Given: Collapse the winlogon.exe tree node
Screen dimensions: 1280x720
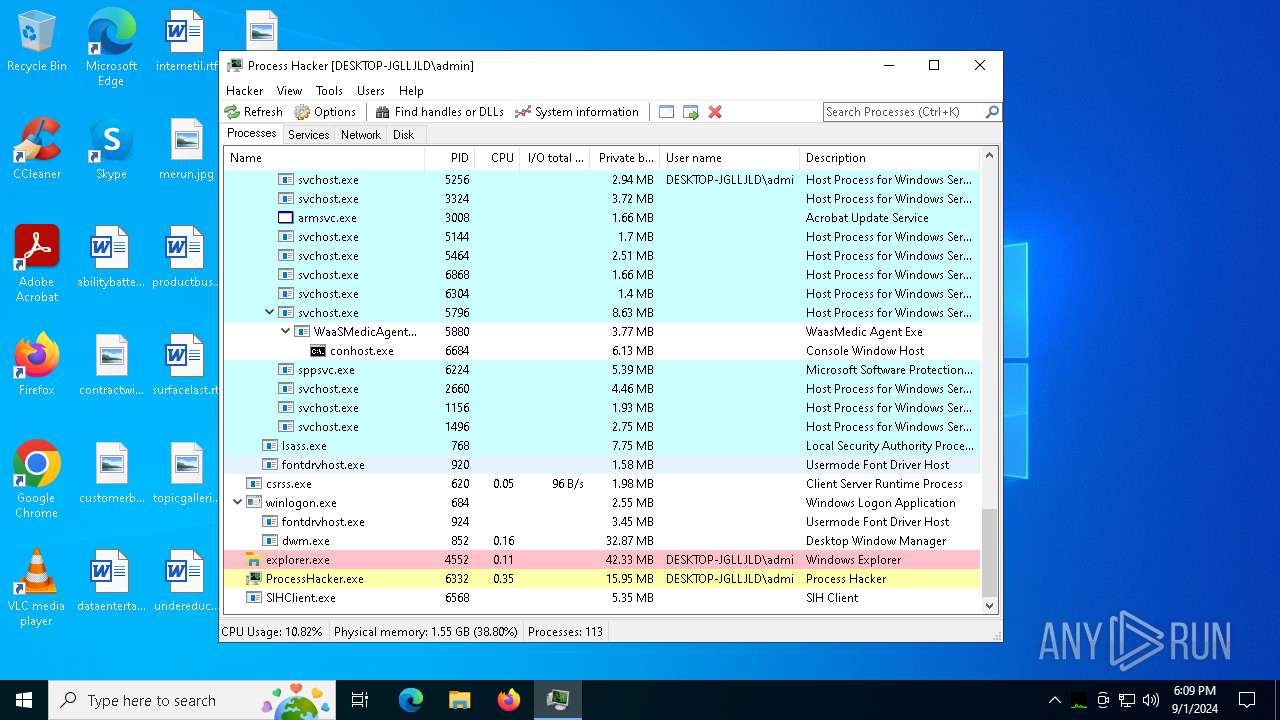Looking at the screenshot, I should 237,503.
